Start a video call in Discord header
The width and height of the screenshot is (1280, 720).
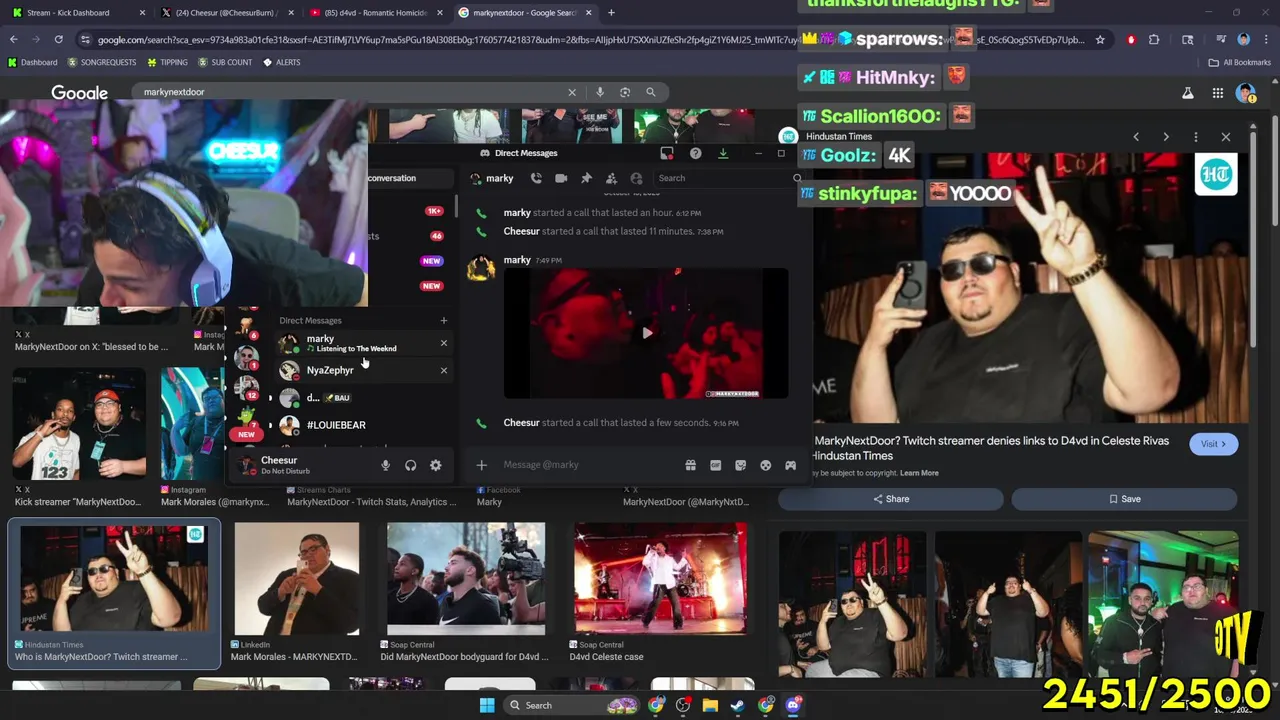click(x=561, y=178)
